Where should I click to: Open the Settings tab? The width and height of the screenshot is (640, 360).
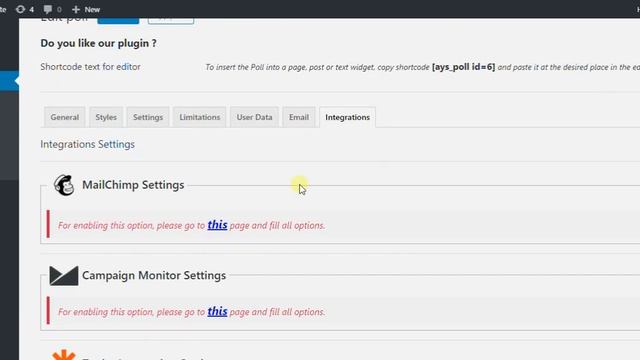pyautogui.click(x=148, y=117)
